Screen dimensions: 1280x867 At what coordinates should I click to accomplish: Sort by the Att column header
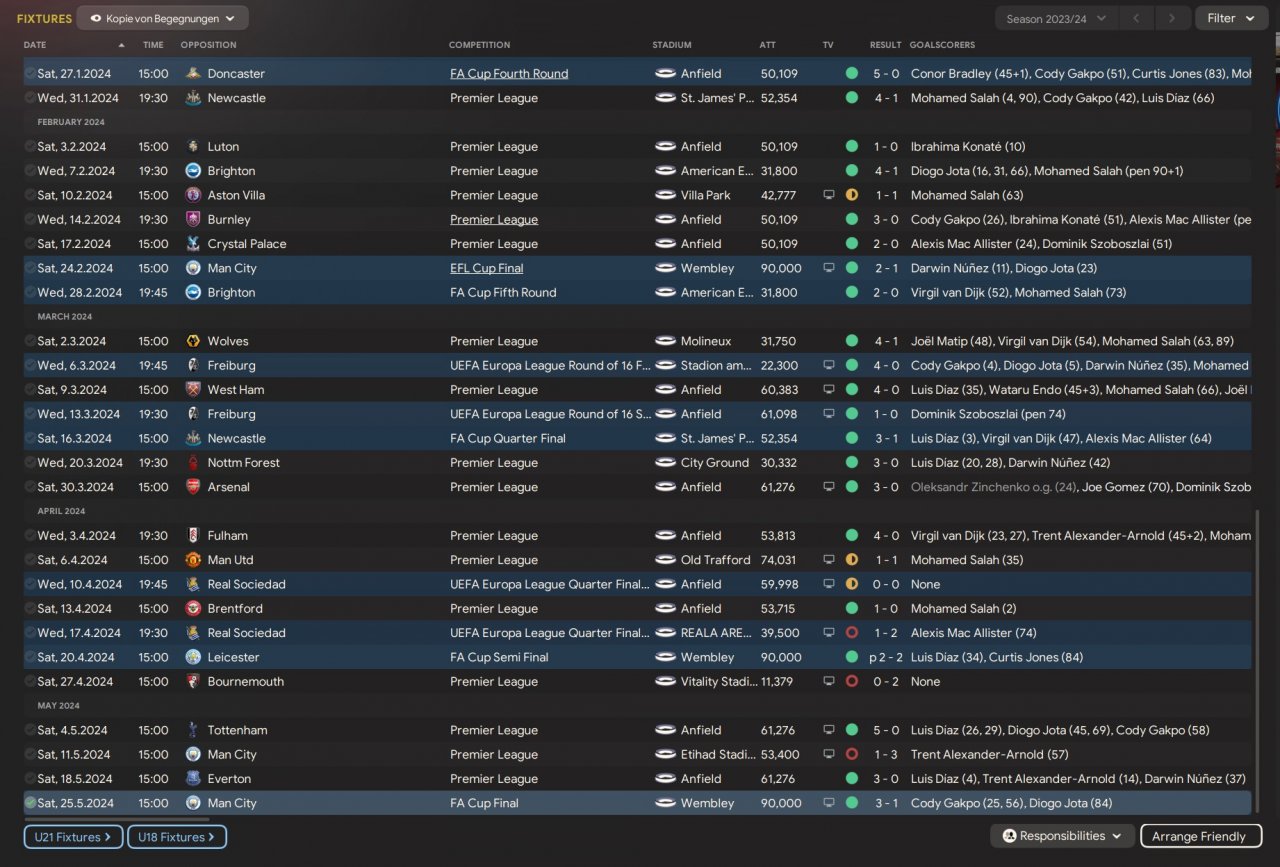pyautogui.click(x=767, y=45)
